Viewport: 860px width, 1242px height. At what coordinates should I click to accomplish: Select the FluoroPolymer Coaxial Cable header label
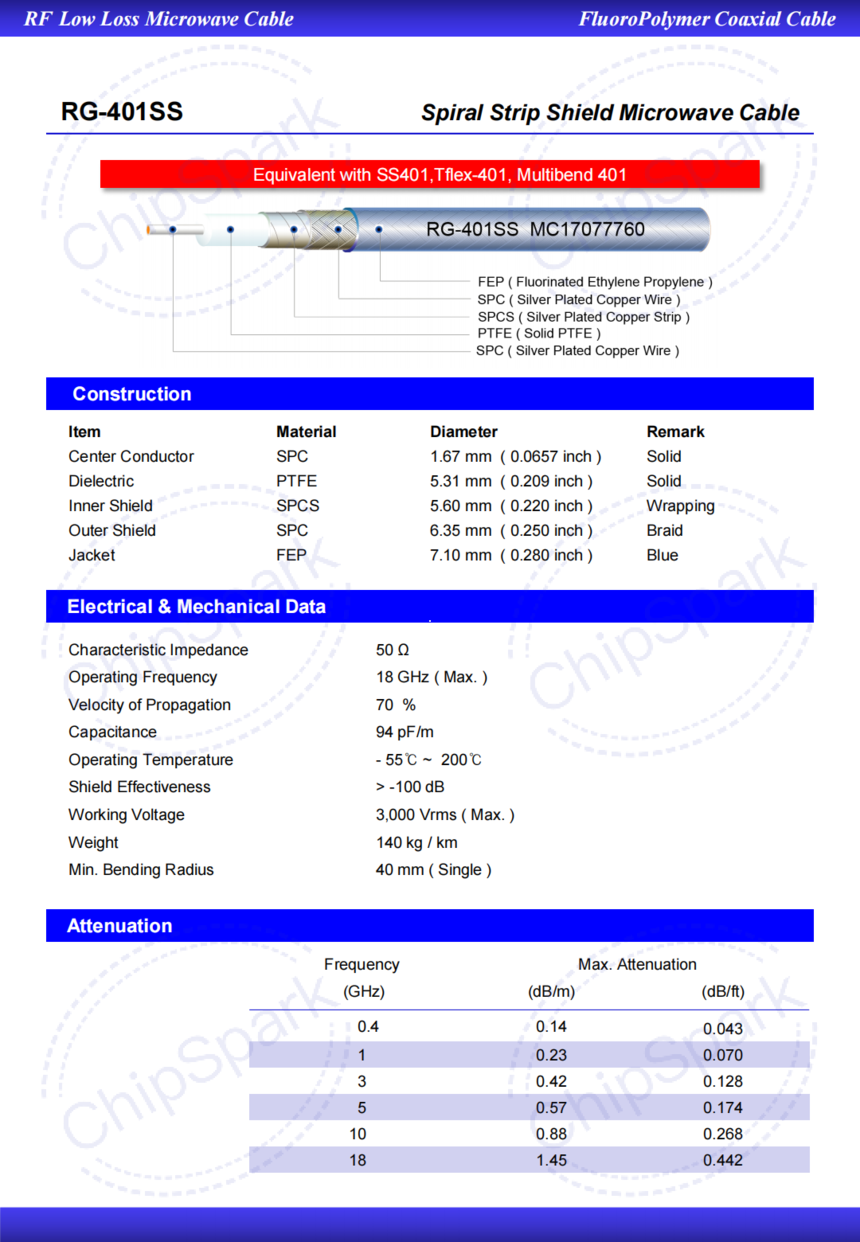(x=710, y=18)
